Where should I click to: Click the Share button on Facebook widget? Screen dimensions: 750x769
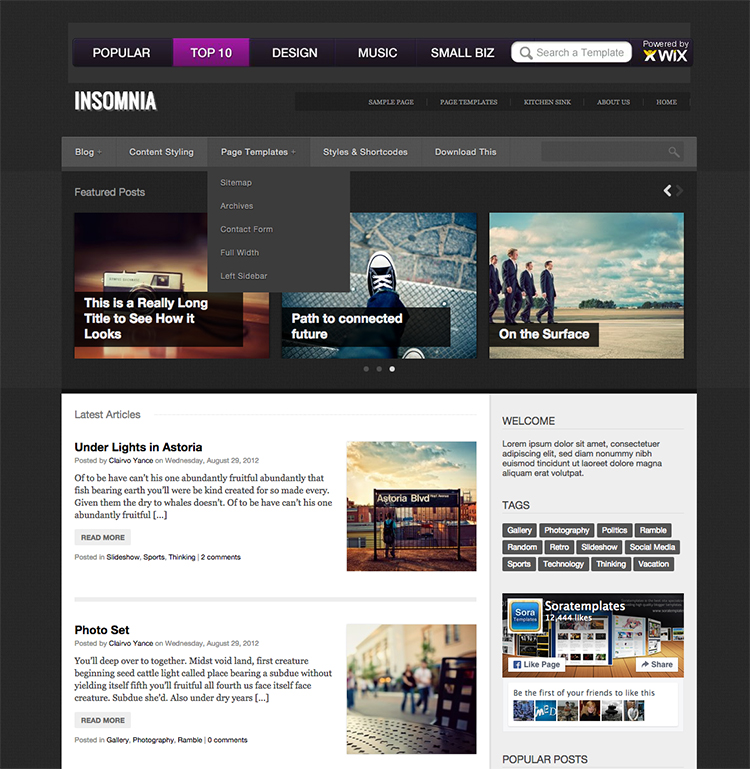[657, 665]
